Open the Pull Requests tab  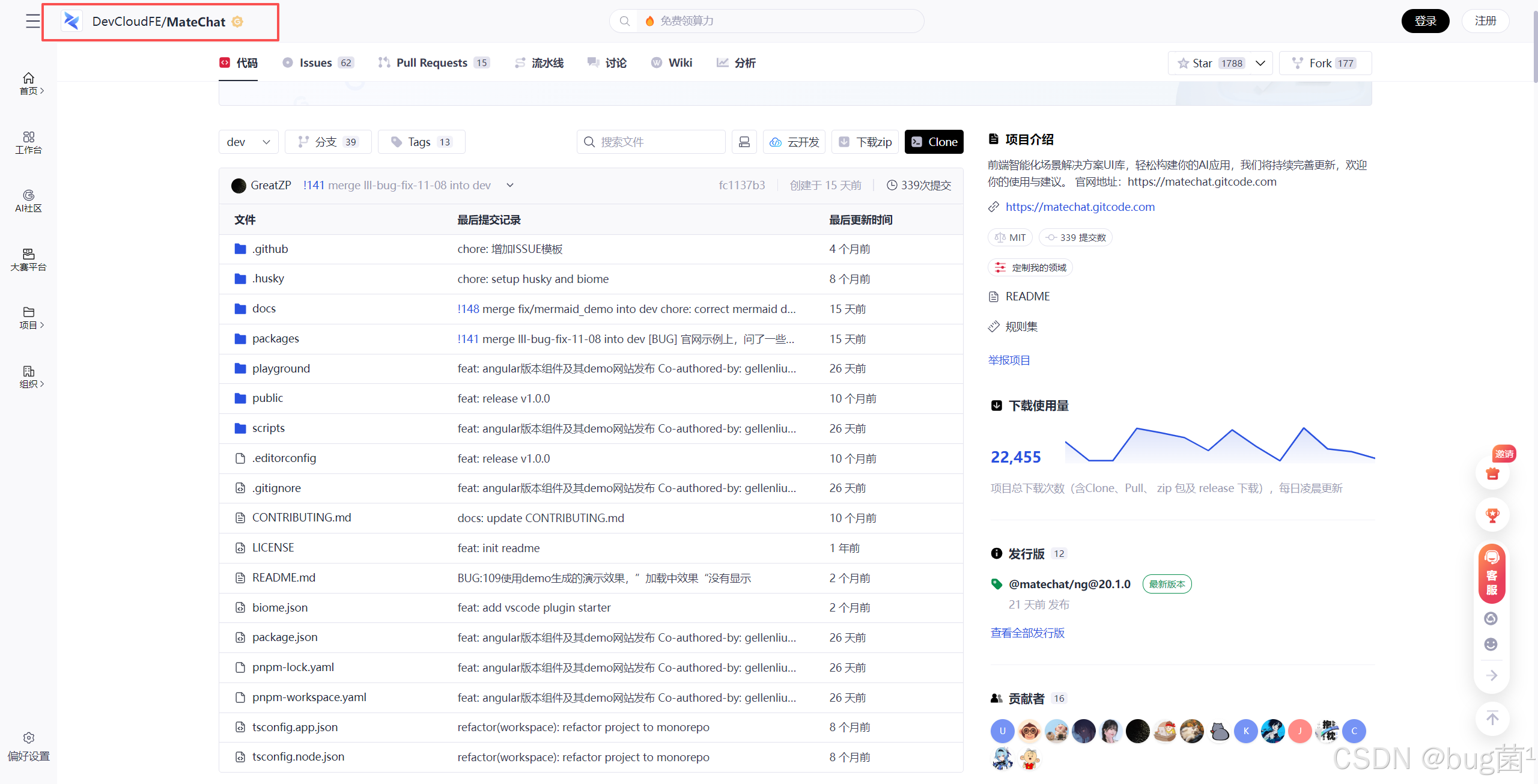433,62
